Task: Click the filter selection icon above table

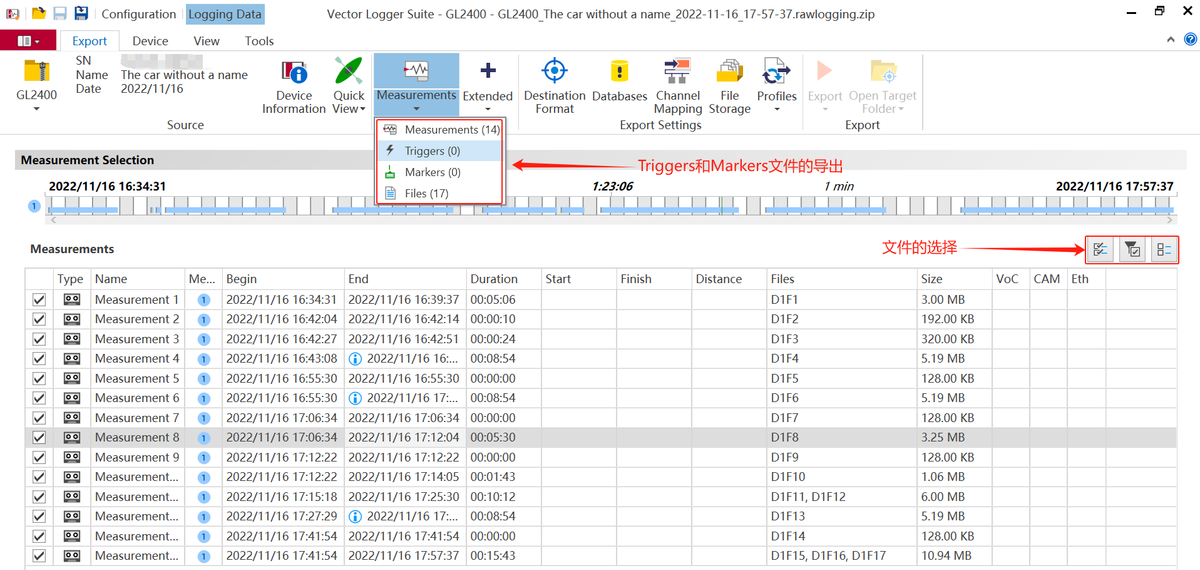Action: [x=1132, y=250]
